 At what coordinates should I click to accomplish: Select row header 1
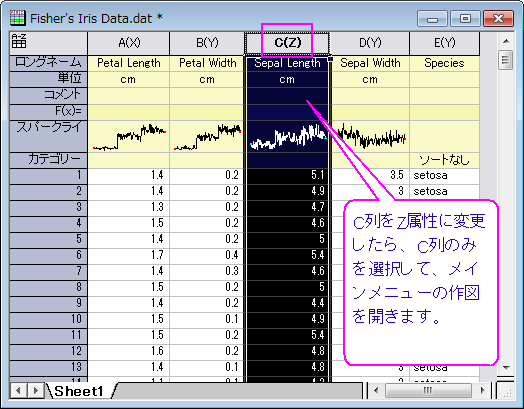[48, 175]
